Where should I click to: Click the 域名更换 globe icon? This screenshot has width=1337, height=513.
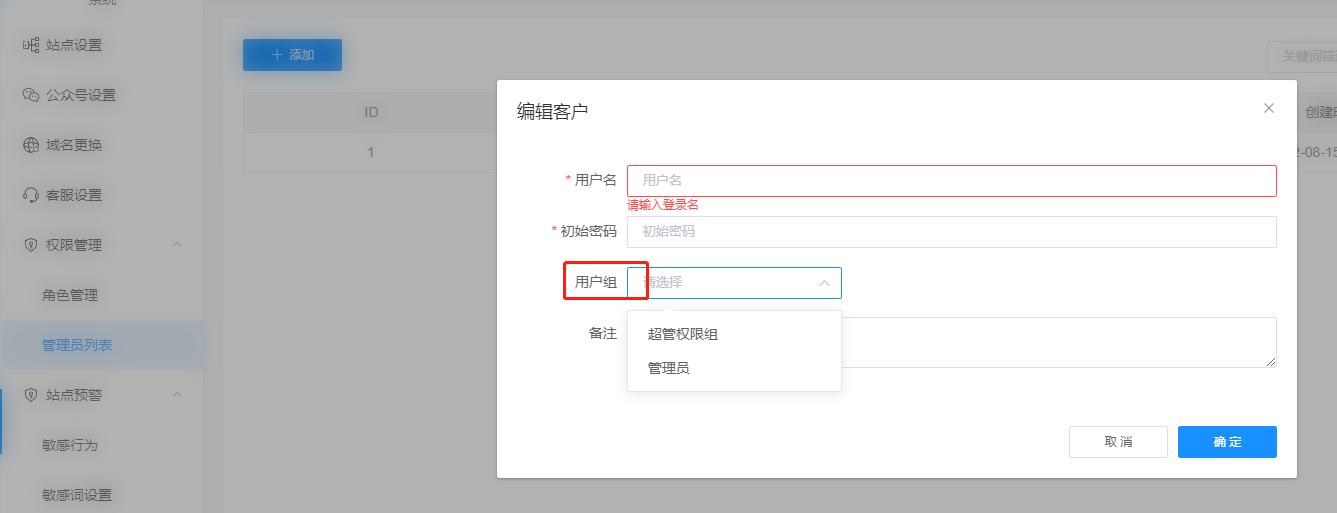tap(30, 145)
